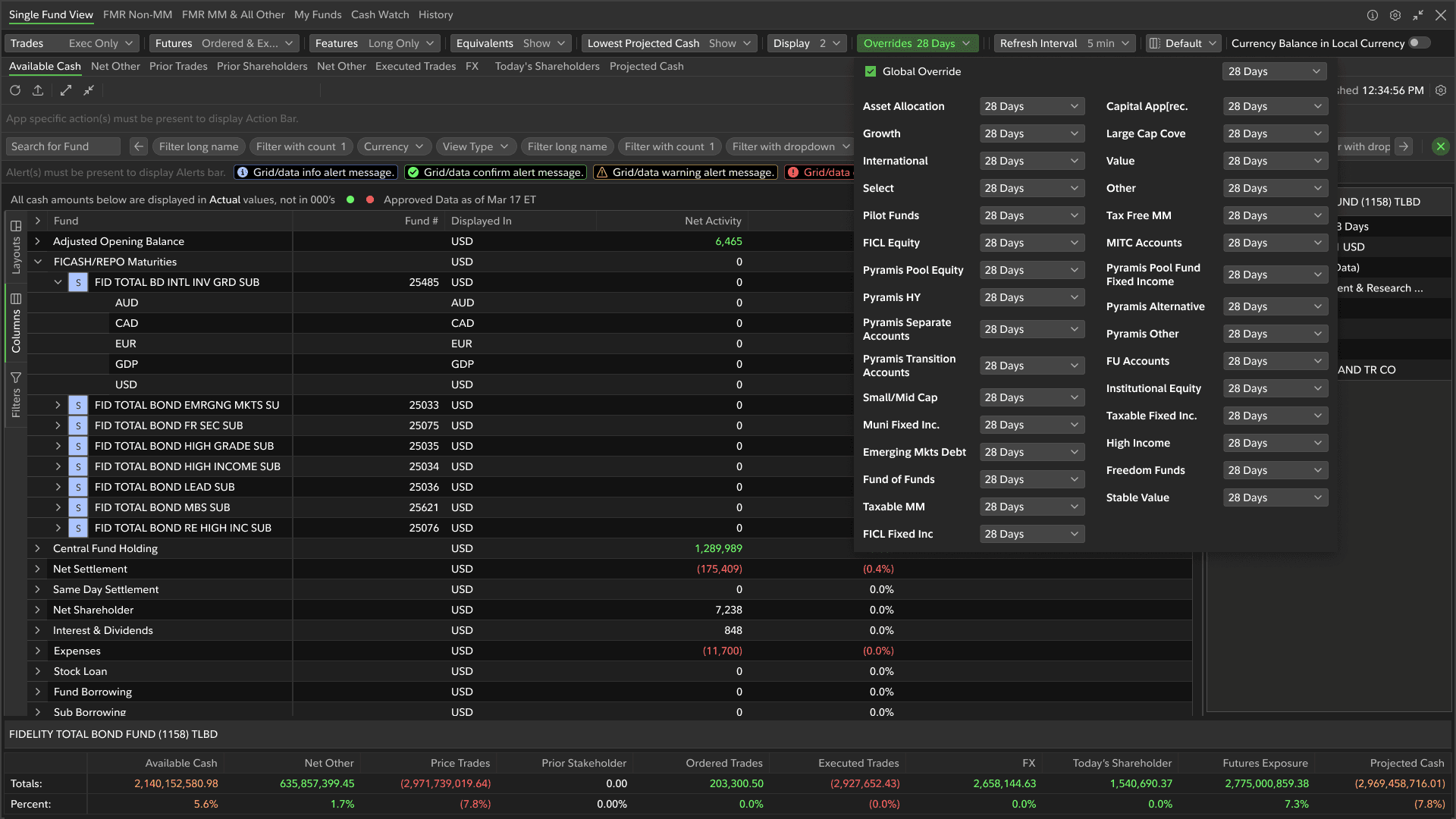Uncheck the Global Override checkbox

click(x=871, y=71)
